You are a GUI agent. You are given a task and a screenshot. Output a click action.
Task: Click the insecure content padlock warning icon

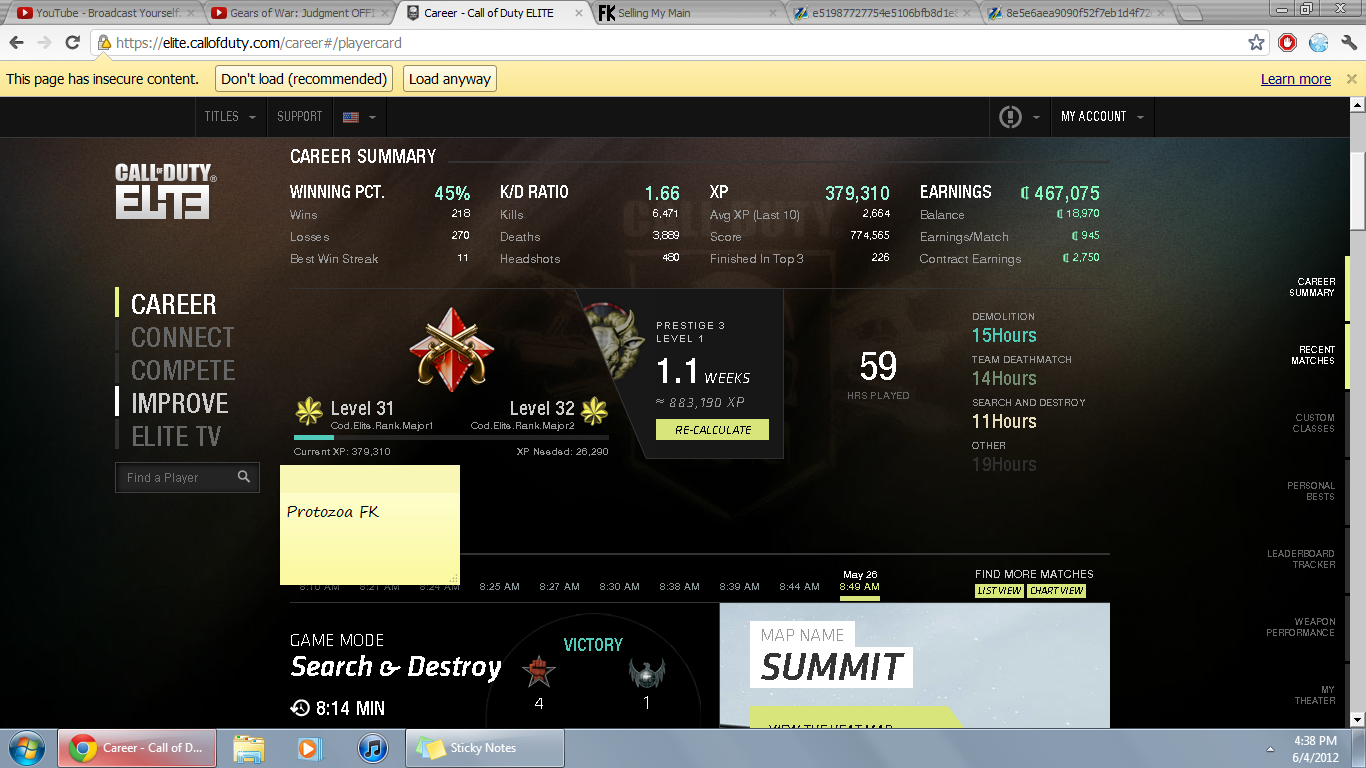point(104,43)
